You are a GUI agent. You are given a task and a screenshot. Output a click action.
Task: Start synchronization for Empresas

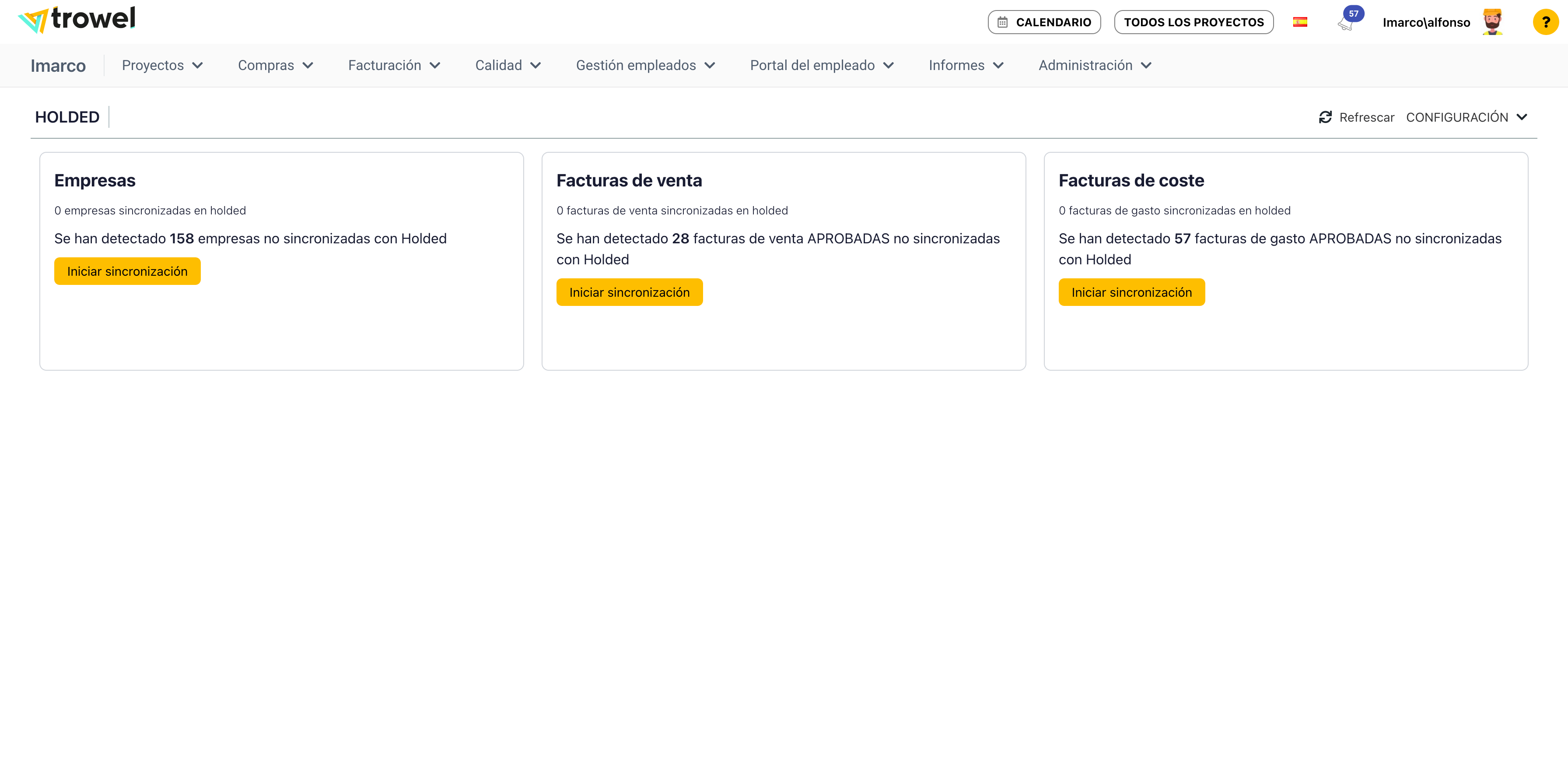coord(127,272)
